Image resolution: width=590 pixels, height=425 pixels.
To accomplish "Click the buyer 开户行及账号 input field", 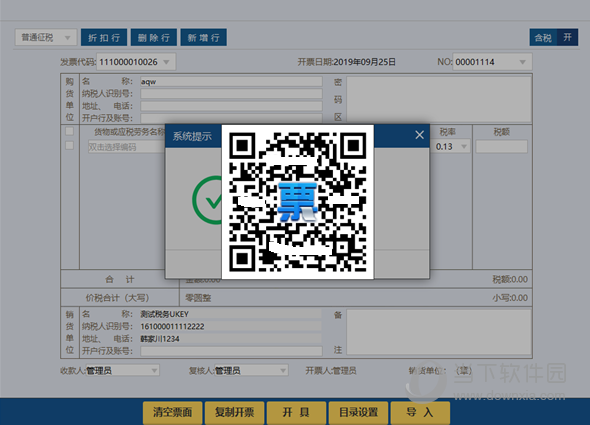I will 231,118.
